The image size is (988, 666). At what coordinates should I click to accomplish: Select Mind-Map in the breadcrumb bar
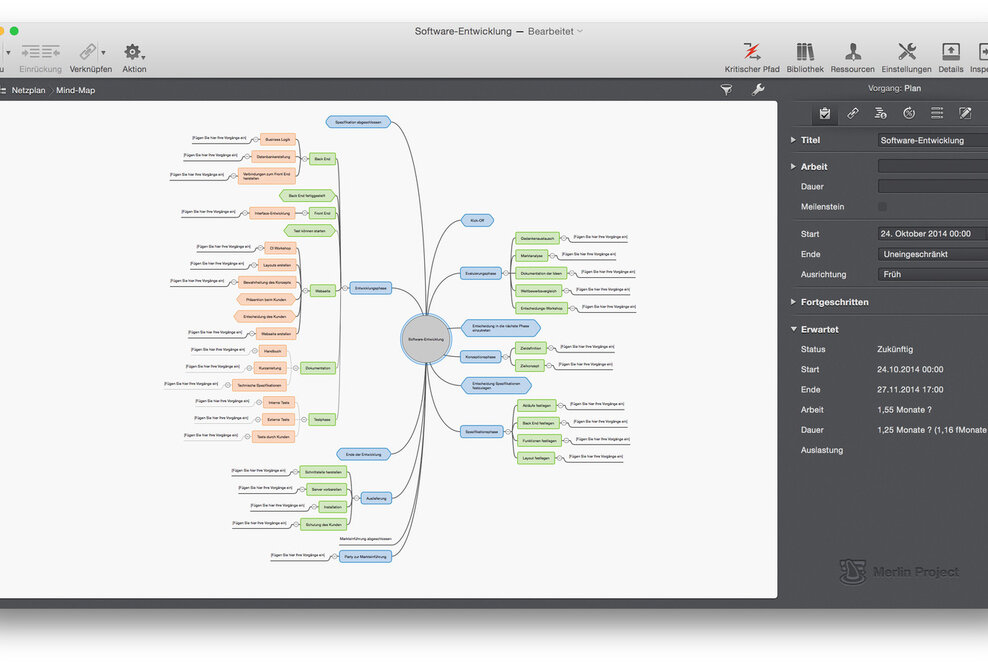coord(76,90)
